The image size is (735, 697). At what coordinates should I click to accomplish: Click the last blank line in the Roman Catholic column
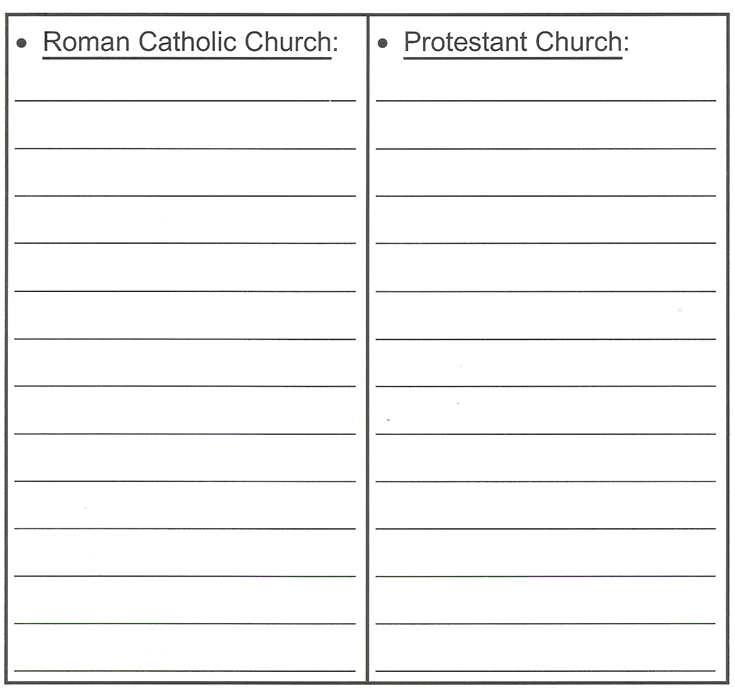185,669
